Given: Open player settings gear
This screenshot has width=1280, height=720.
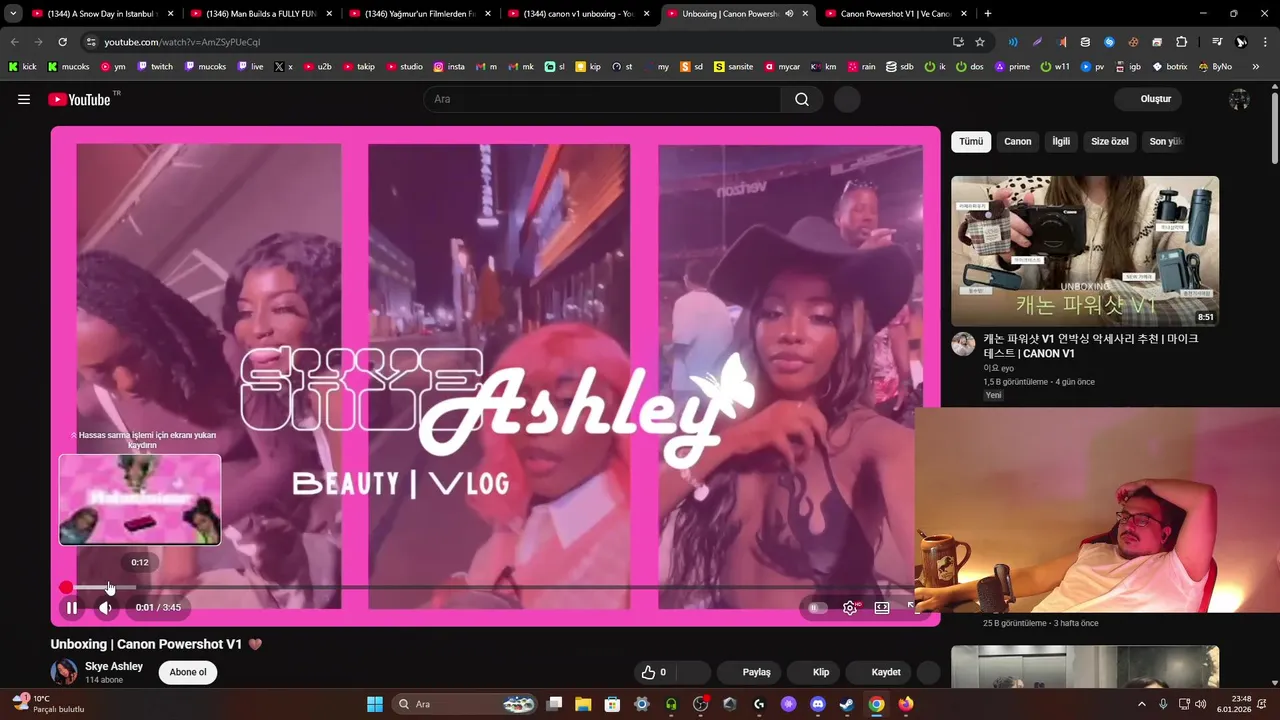Looking at the screenshot, I should point(850,607).
